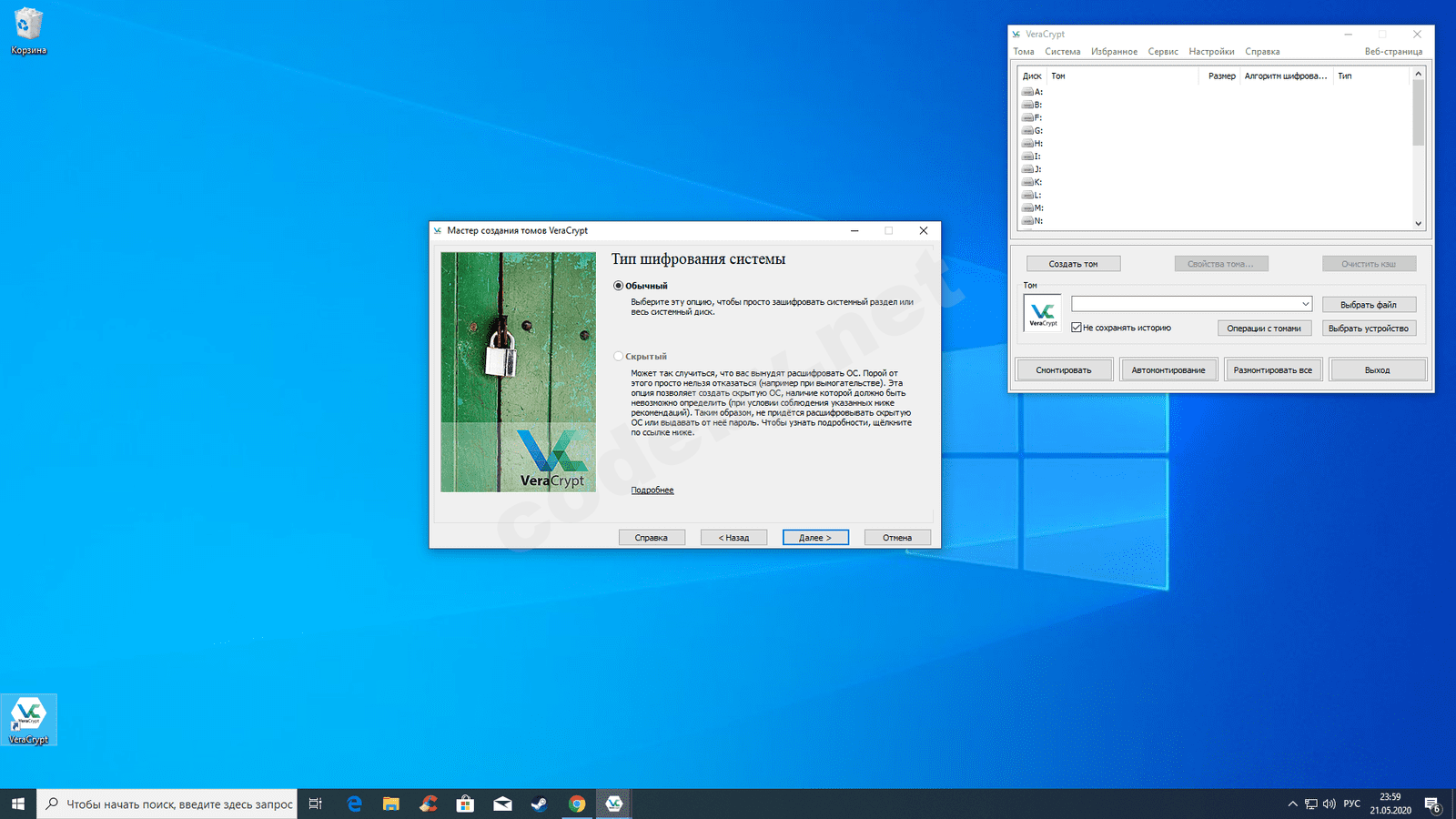Image resolution: width=1456 pixels, height=819 pixels.
Task: Select the Скрытый encryption type option
Action: [x=619, y=357]
